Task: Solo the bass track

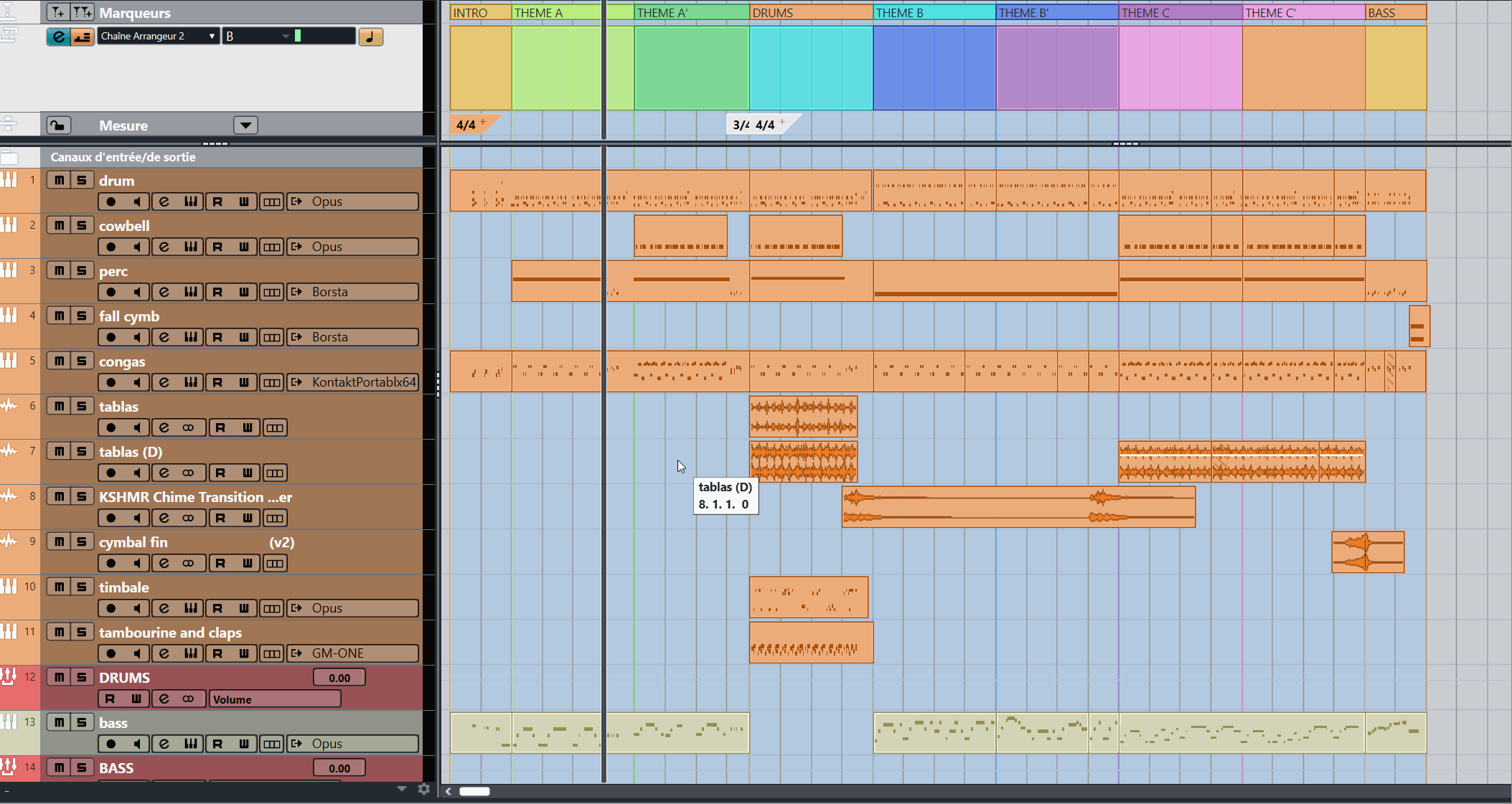Action: [81, 722]
